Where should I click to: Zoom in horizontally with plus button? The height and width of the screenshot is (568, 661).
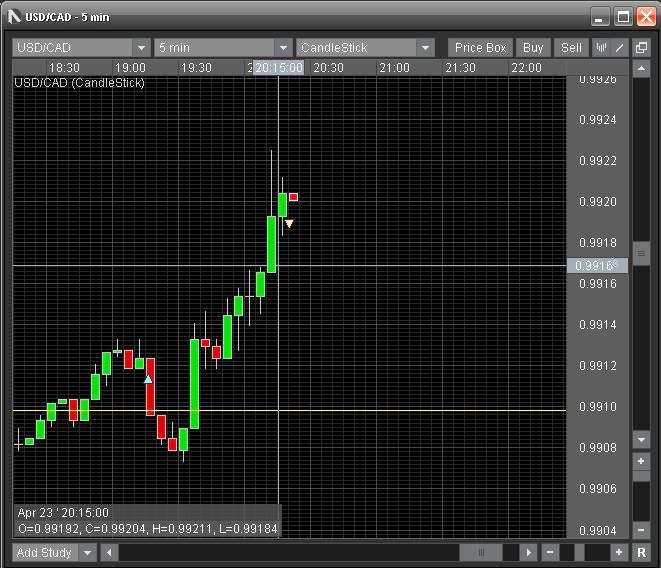(x=619, y=552)
